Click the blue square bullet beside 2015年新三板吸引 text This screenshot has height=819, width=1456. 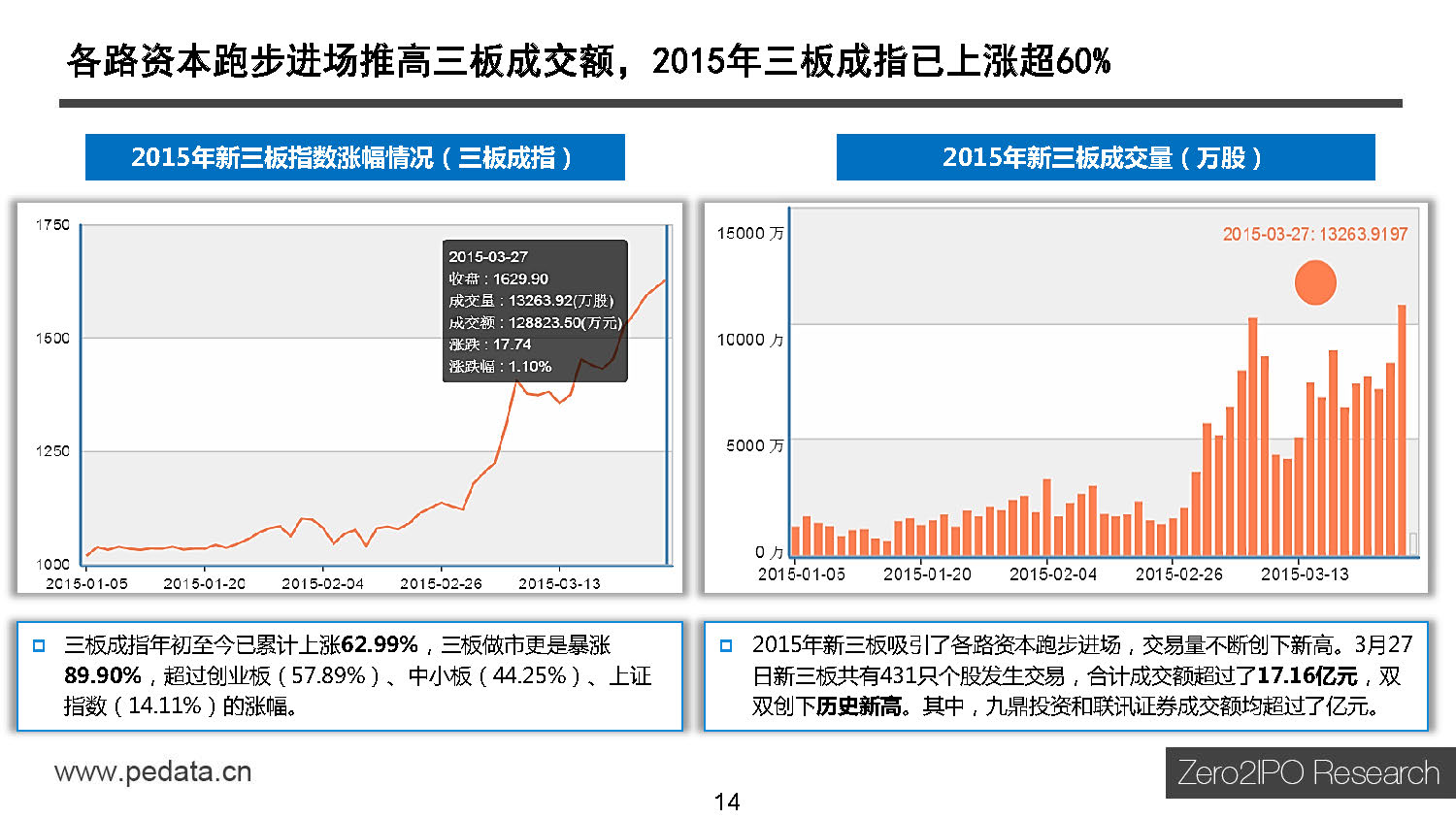726,645
